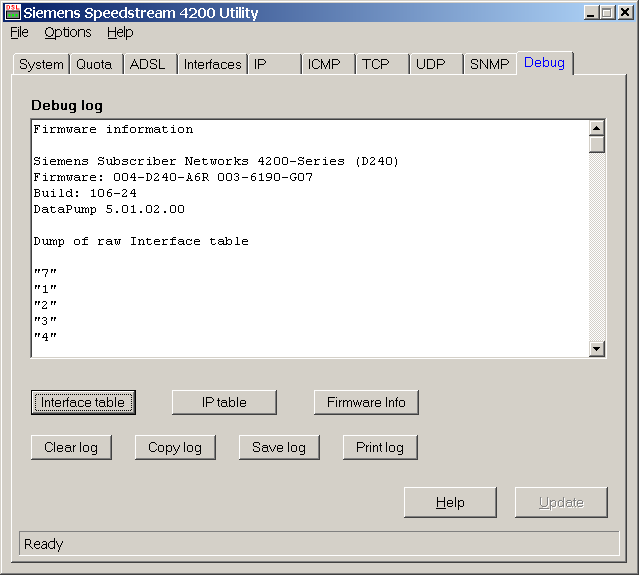Click the 'Firmware: 004-D240-A6R' log line
The height and width of the screenshot is (575, 639).
click(x=173, y=177)
